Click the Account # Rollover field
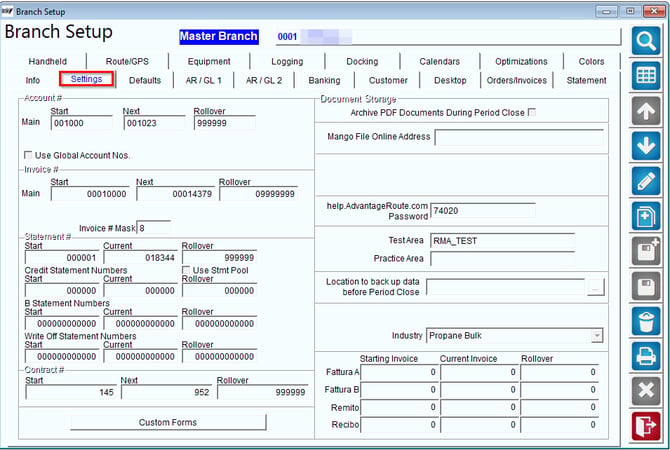Viewport: 670px width, 450px height. click(x=225, y=123)
